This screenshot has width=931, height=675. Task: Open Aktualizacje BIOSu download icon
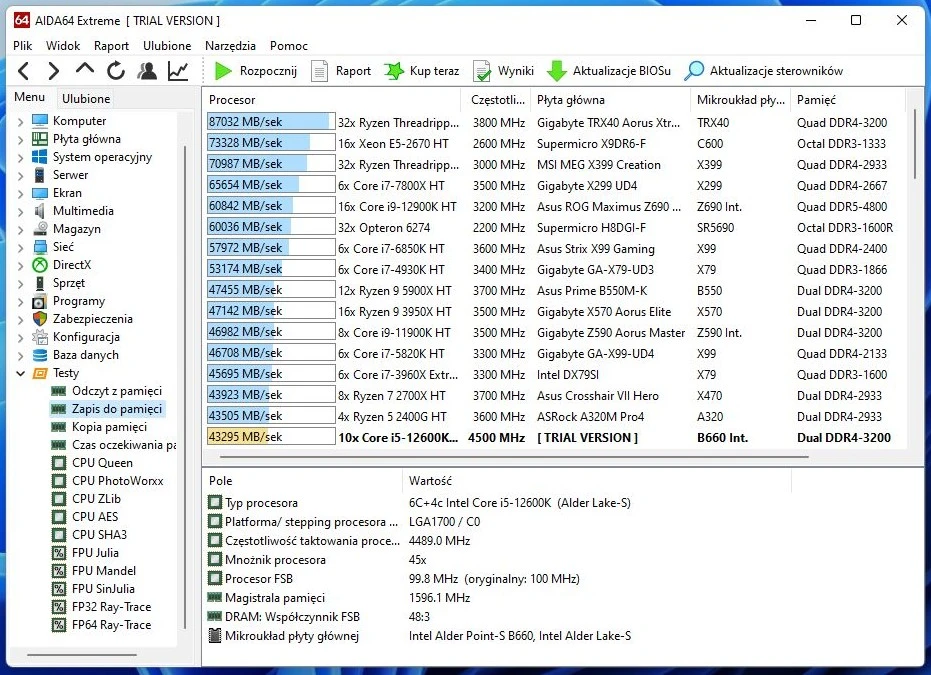pos(557,71)
